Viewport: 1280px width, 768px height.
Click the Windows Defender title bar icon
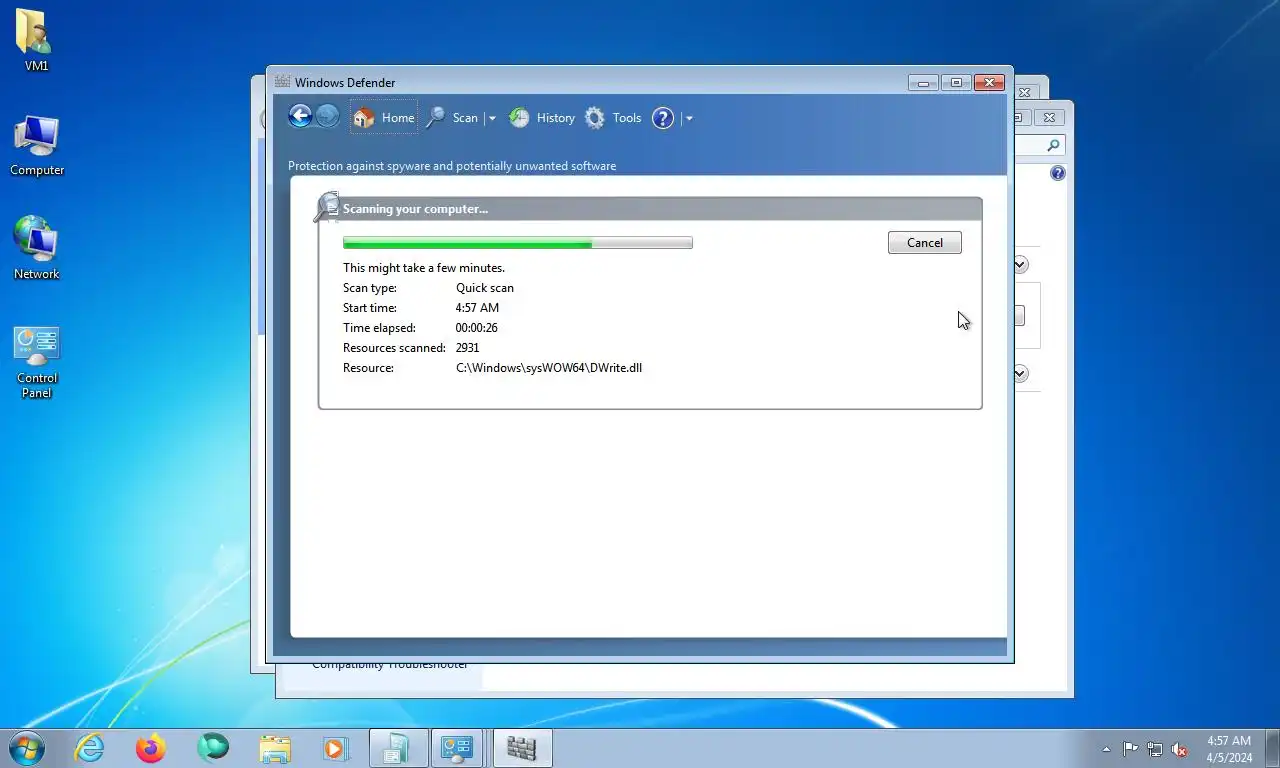click(282, 82)
